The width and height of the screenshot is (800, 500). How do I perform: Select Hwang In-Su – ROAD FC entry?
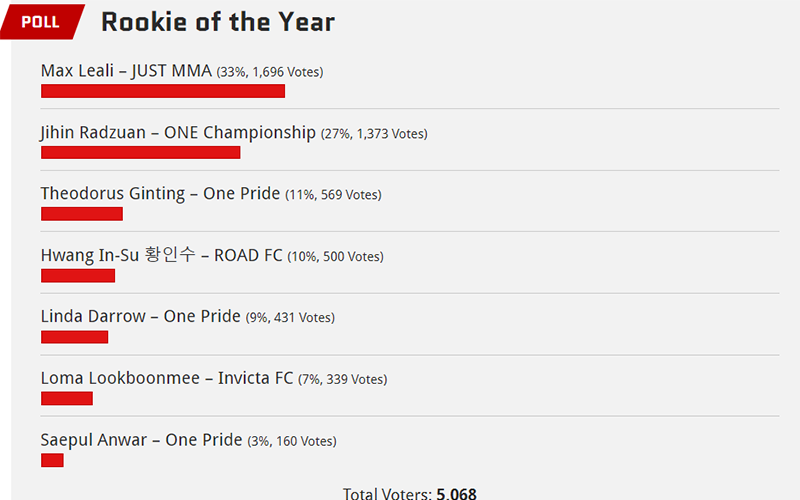tap(161, 255)
